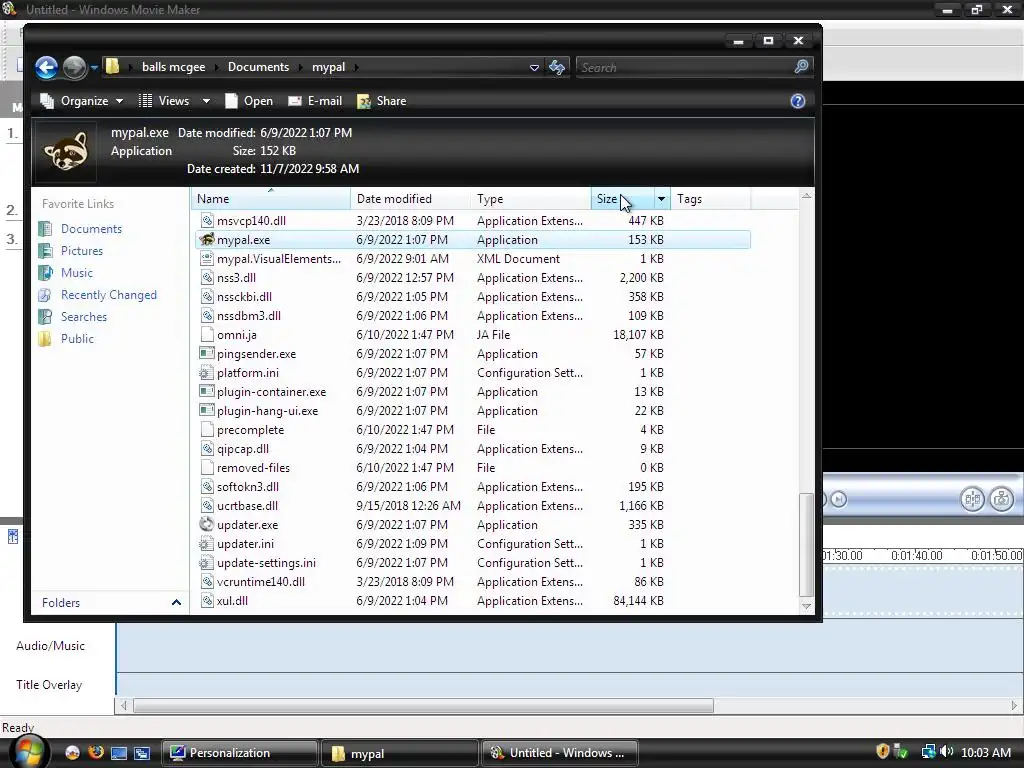Select the precomplete file name
Image resolution: width=1024 pixels, height=768 pixels.
tap(251, 430)
